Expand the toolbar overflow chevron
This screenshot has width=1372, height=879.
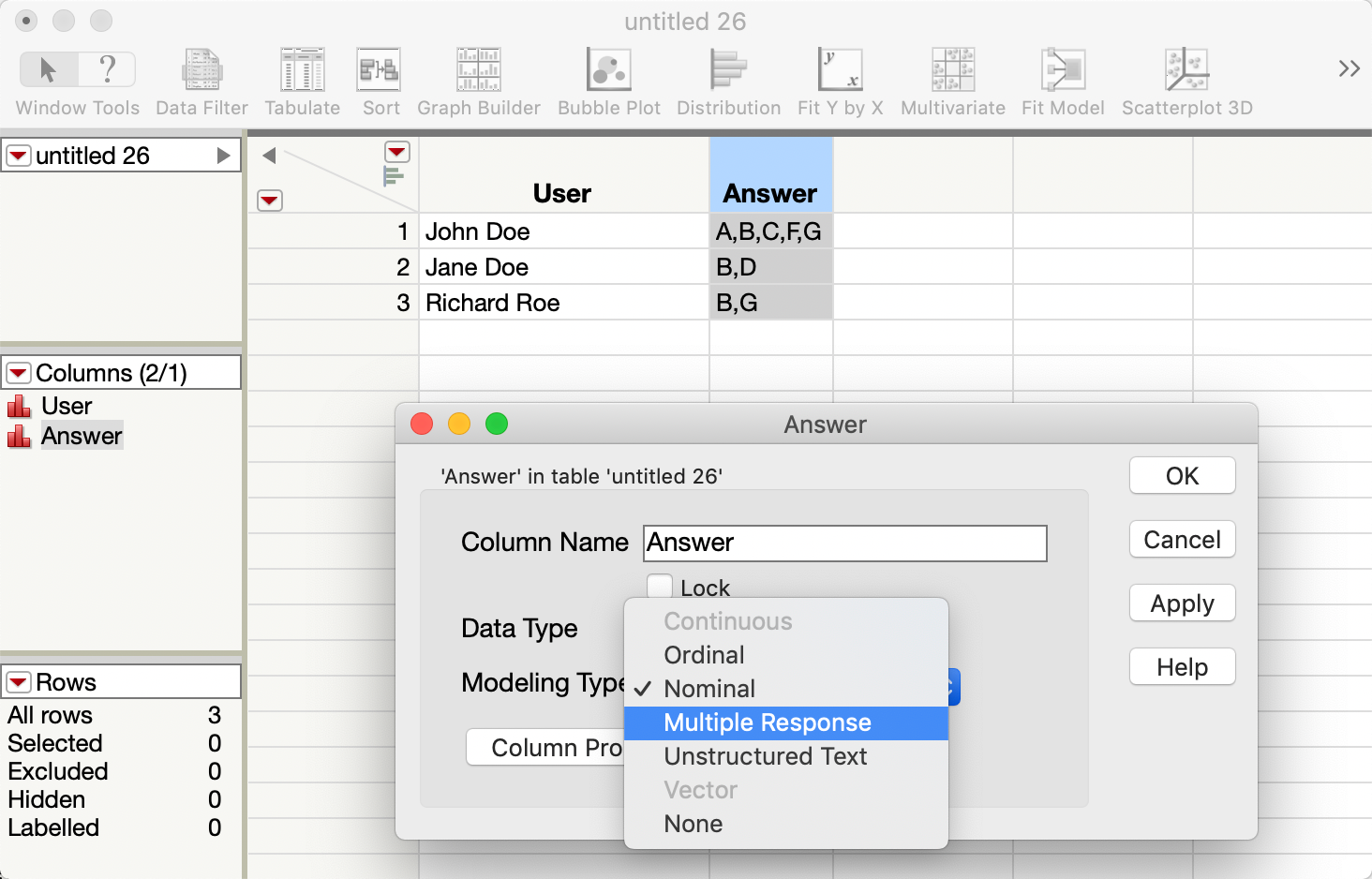pyautogui.click(x=1348, y=68)
